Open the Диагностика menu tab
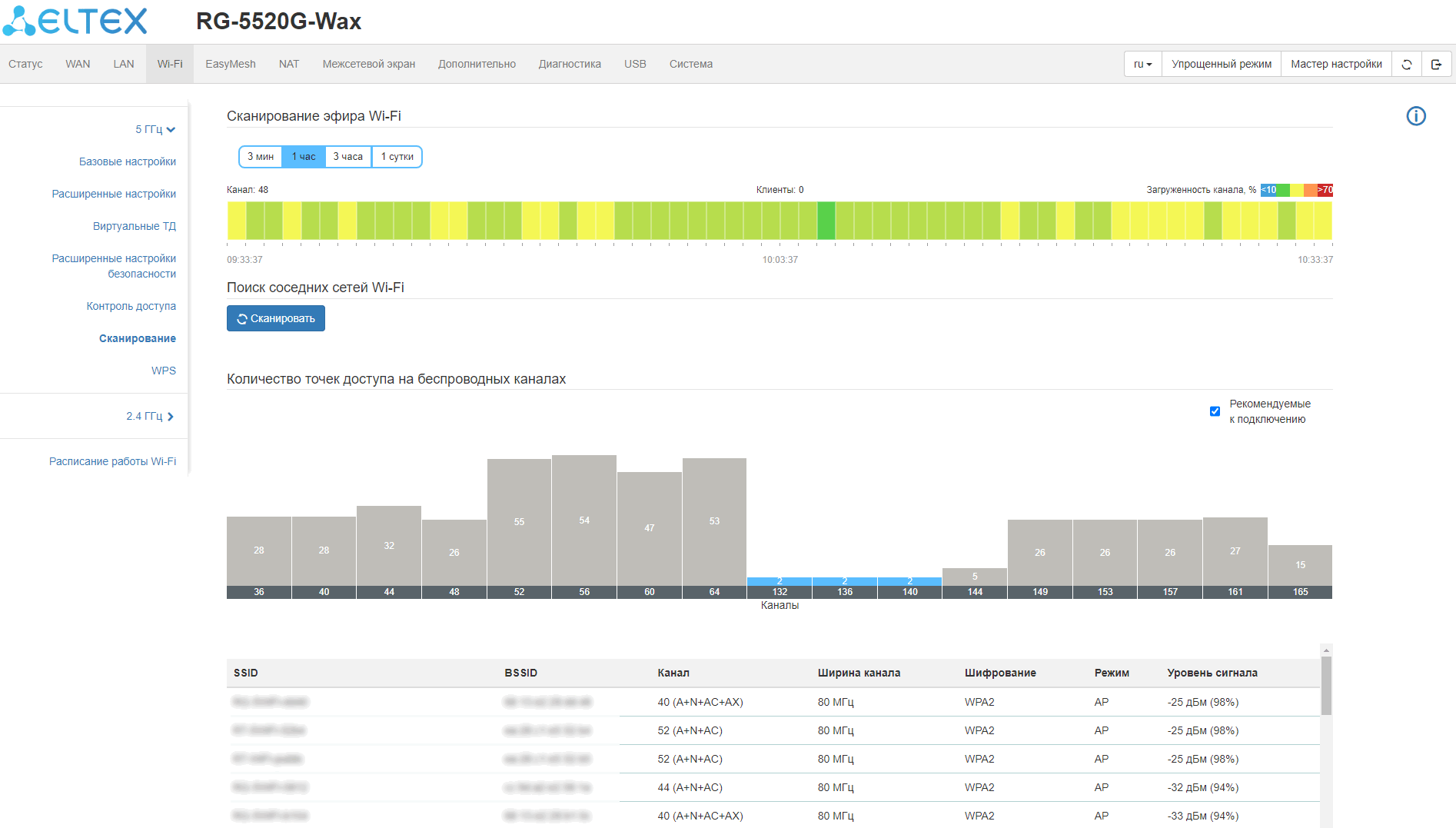The height and width of the screenshot is (828, 1456). tap(569, 65)
